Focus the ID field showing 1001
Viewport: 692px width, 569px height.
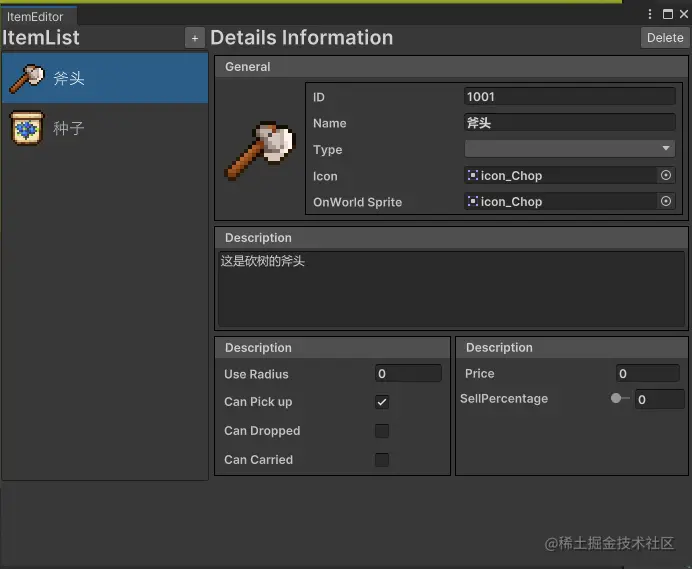[x=569, y=97]
